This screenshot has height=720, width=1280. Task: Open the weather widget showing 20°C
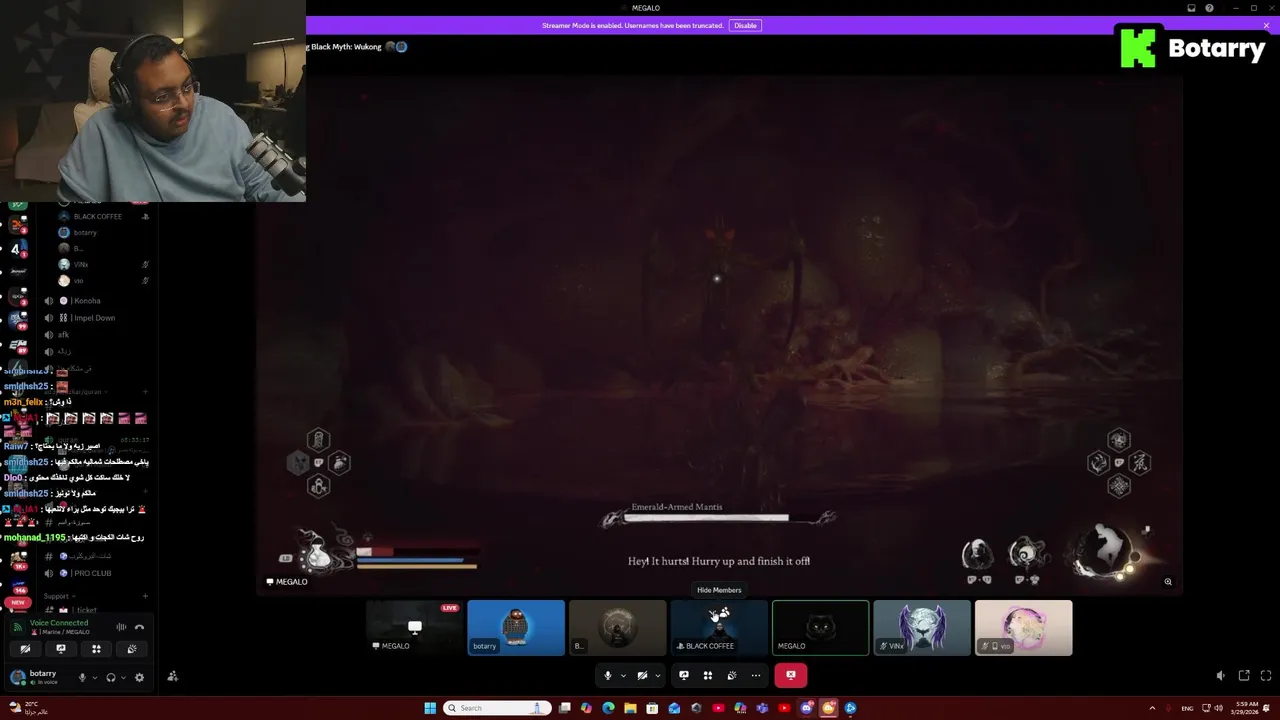28,708
